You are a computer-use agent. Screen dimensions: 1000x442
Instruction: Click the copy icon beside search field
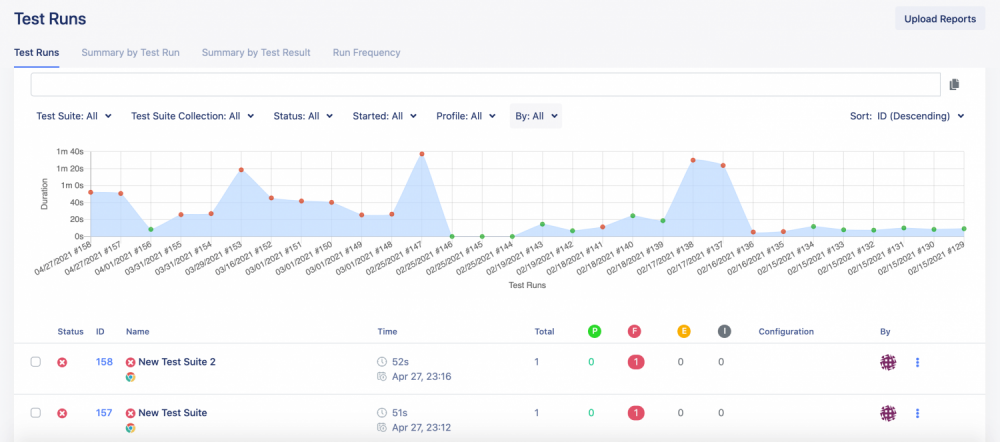(x=954, y=85)
